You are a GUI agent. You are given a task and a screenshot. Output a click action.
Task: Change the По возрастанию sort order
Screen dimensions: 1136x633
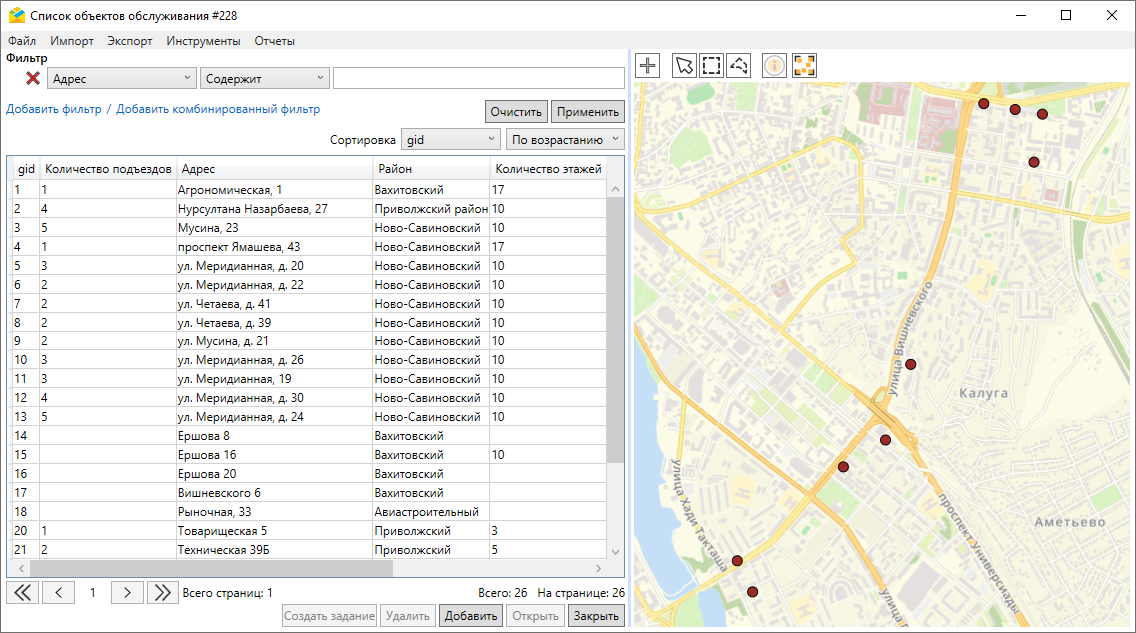pos(564,139)
